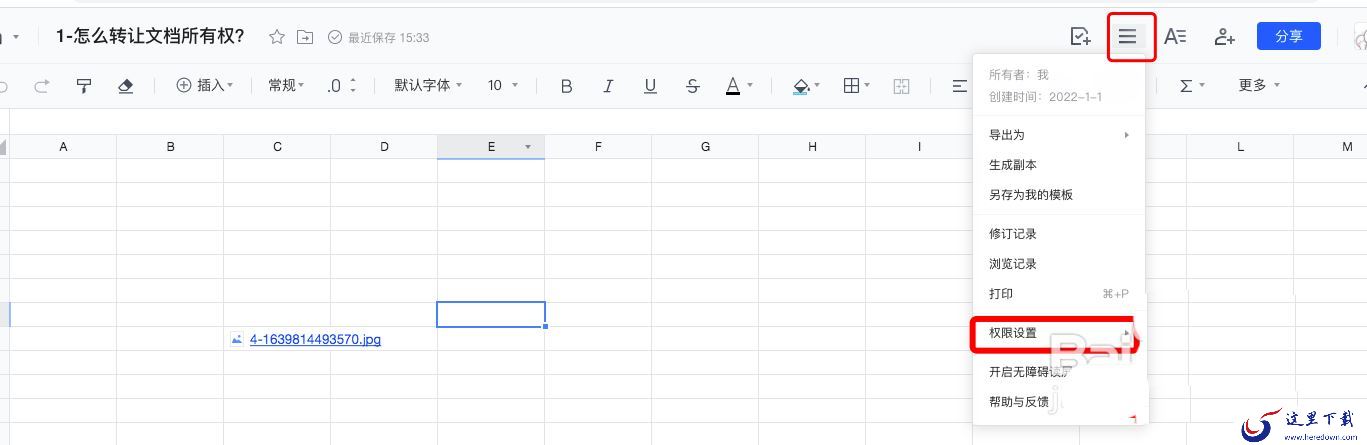Apply underline formatting

(x=650, y=86)
